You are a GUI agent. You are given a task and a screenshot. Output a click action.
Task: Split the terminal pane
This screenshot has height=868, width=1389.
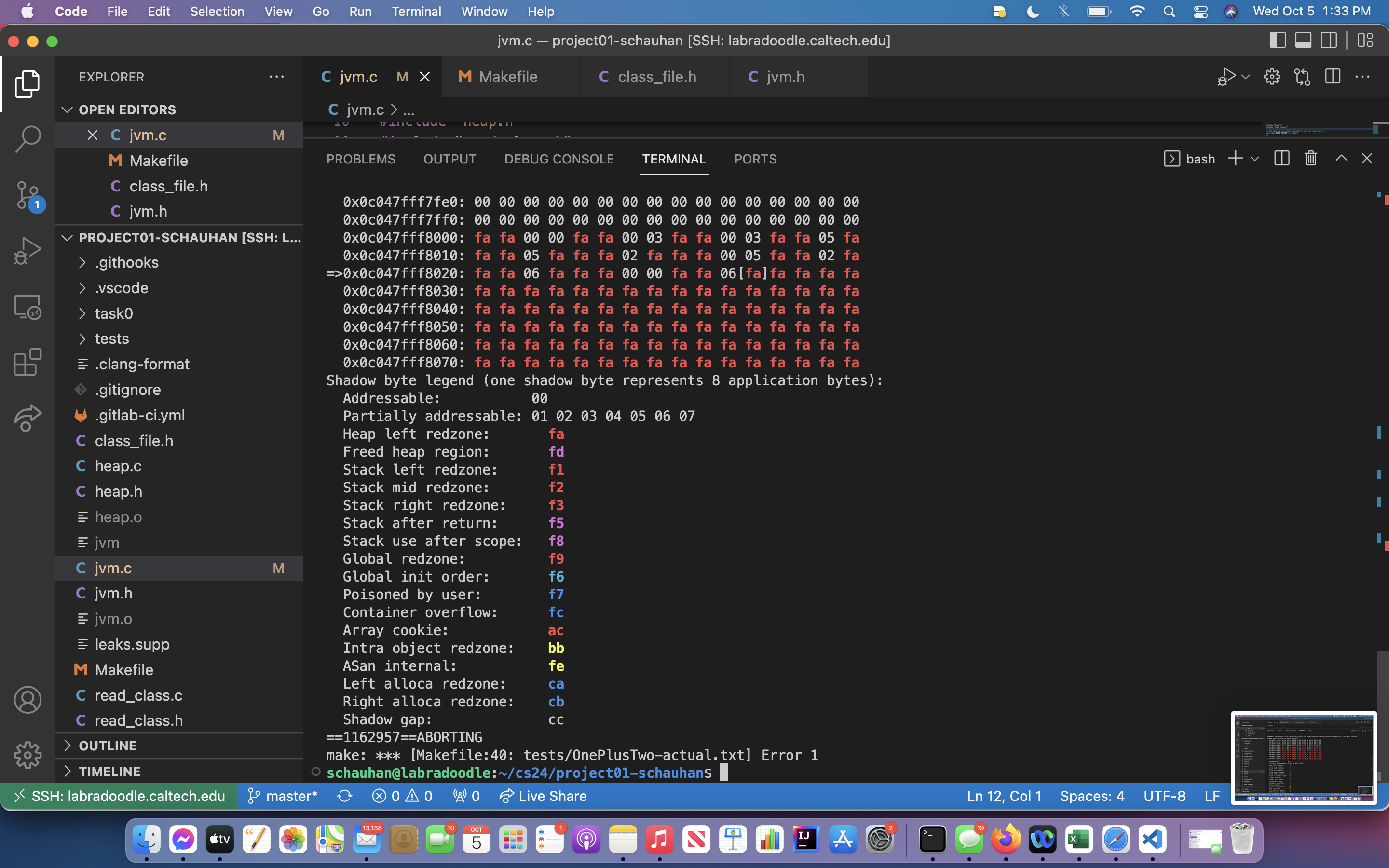pyautogui.click(x=1281, y=159)
